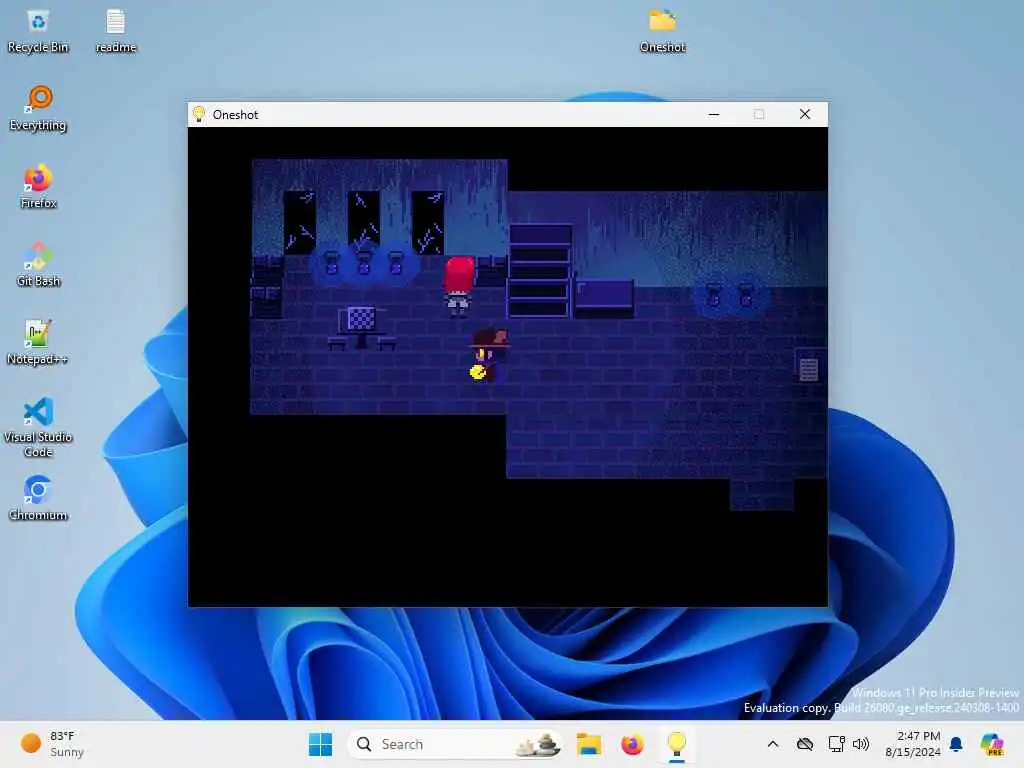Close the Oneshot game window
The height and width of the screenshot is (768, 1024).
coord(805,114)
